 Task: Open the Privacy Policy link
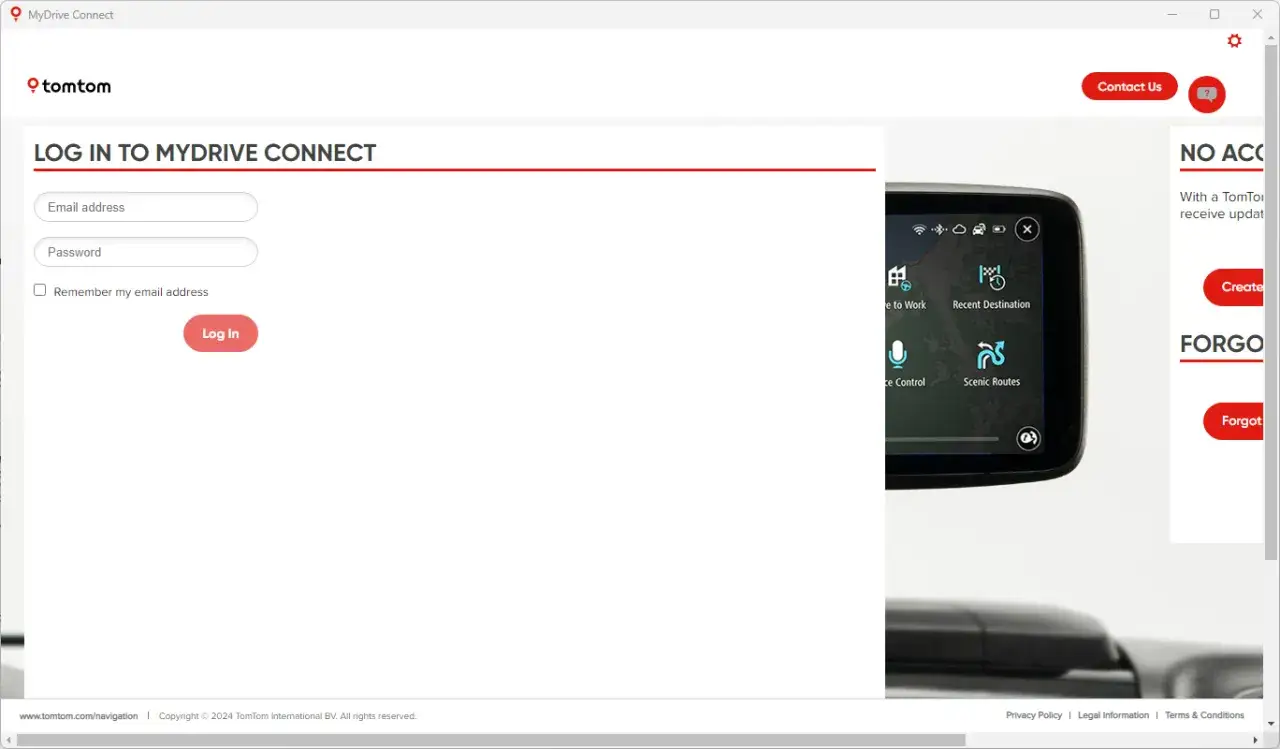point(1034,715)
